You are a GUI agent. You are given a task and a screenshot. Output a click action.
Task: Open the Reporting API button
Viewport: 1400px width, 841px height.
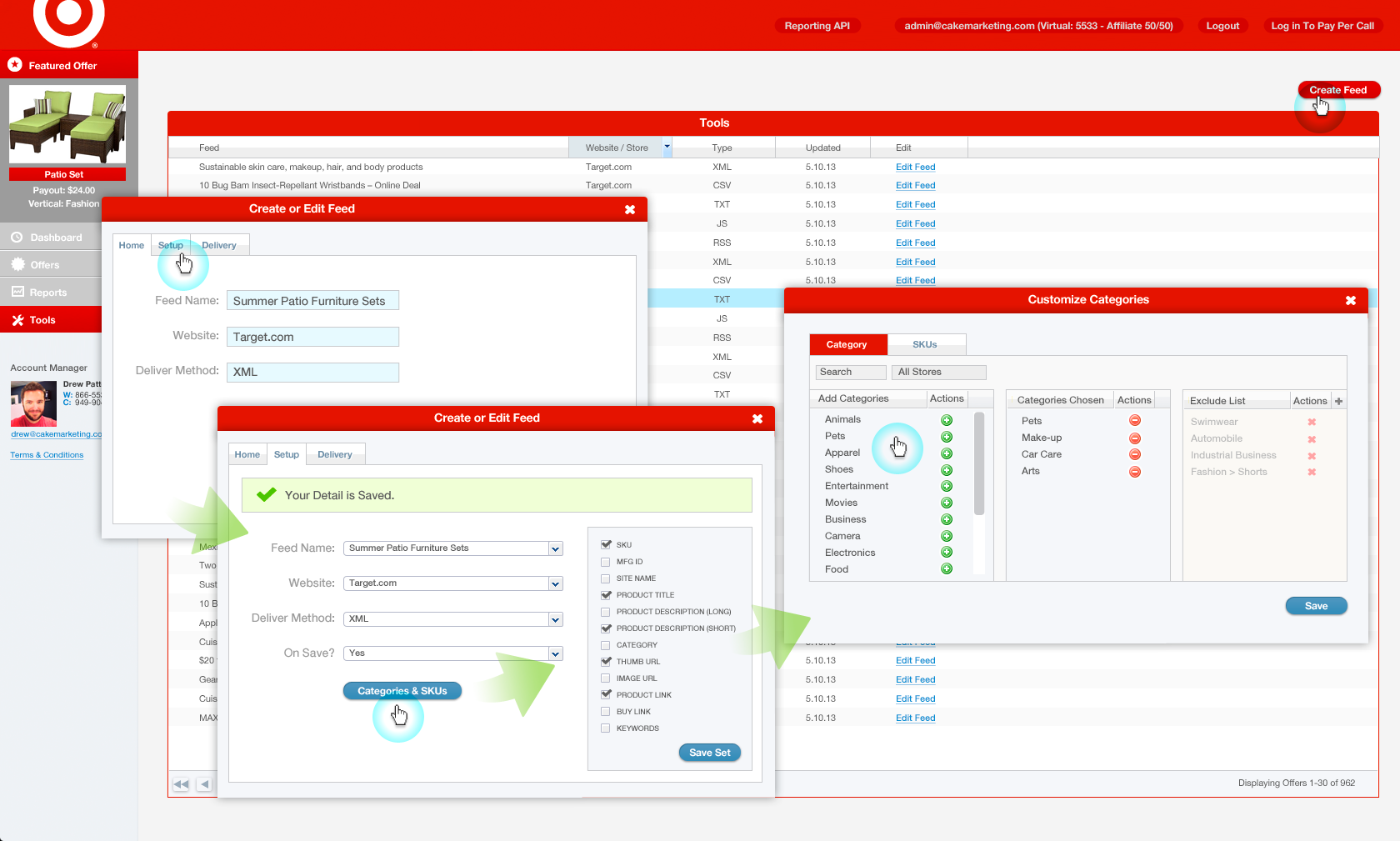point(817,26)
